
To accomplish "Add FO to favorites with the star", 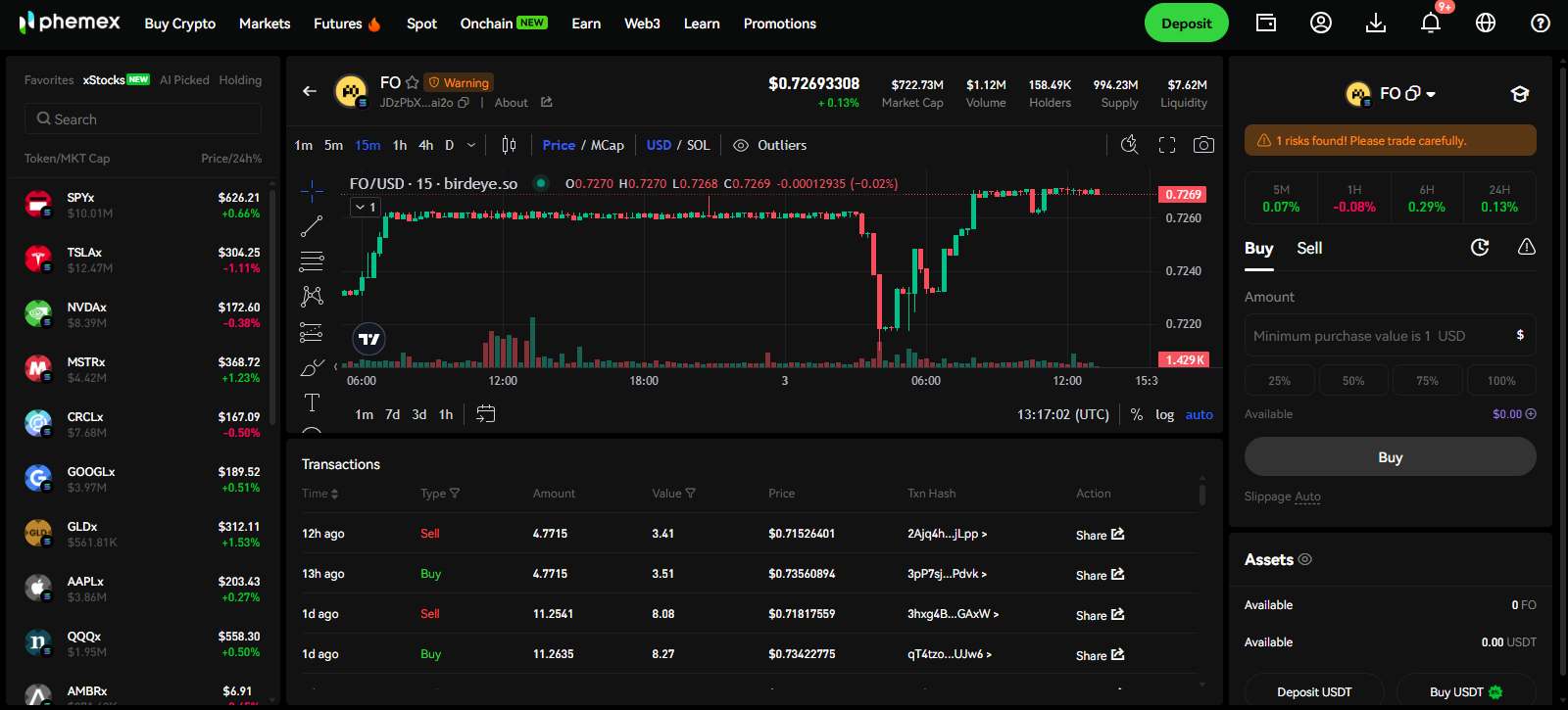I will click(x=412, y=83).
